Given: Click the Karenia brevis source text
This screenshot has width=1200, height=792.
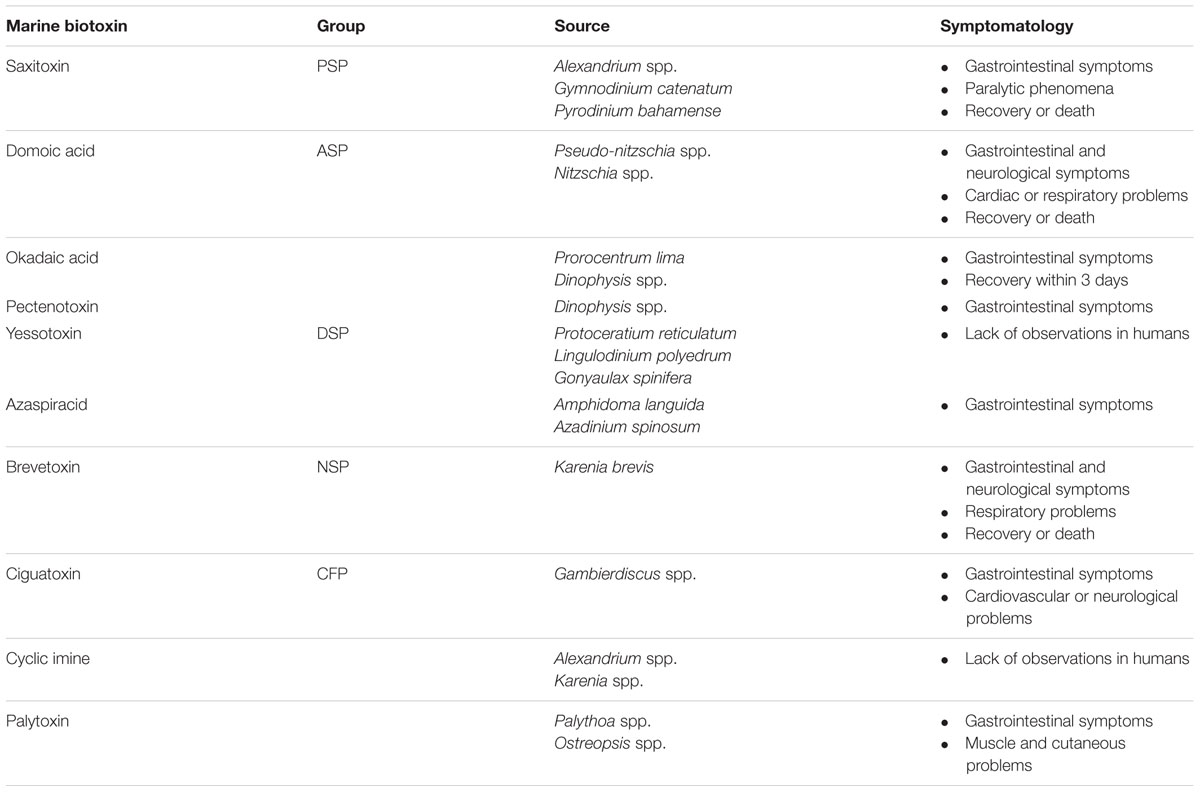Looking at the screenshot, I should 604,467.
